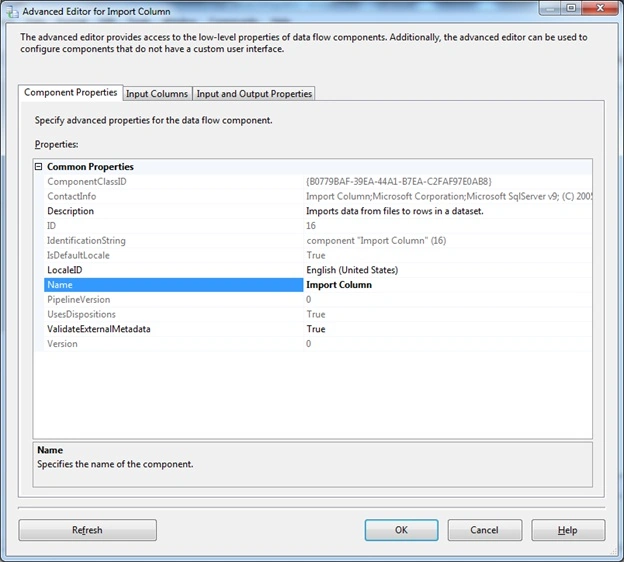Click the ContactInfo Microsoft Corporation value
Viewport: 624px width, 562px height.
click(x=448, y=196)
